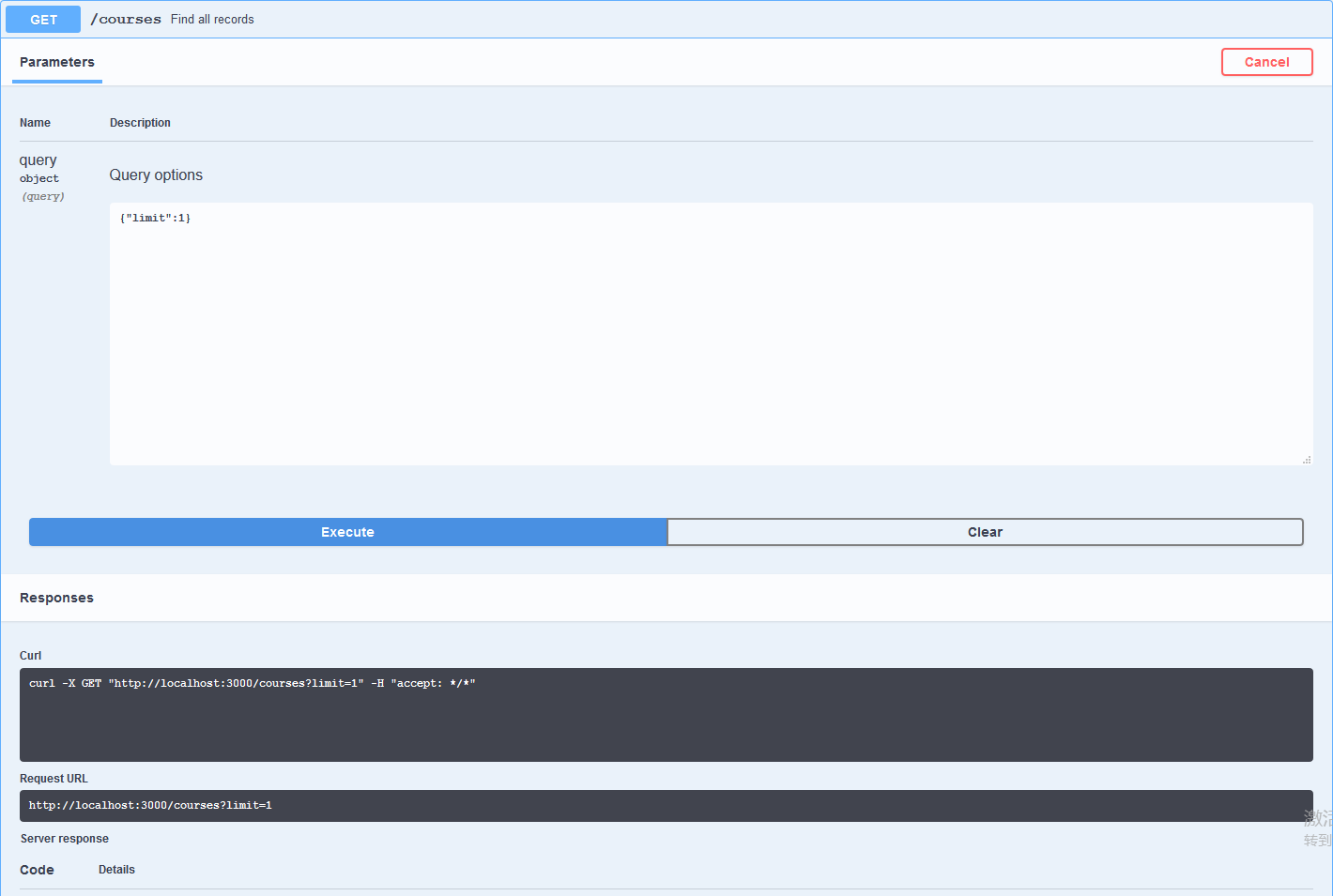Click the Query options description
The image size is (1333, 896).
[x=156, y=175]
